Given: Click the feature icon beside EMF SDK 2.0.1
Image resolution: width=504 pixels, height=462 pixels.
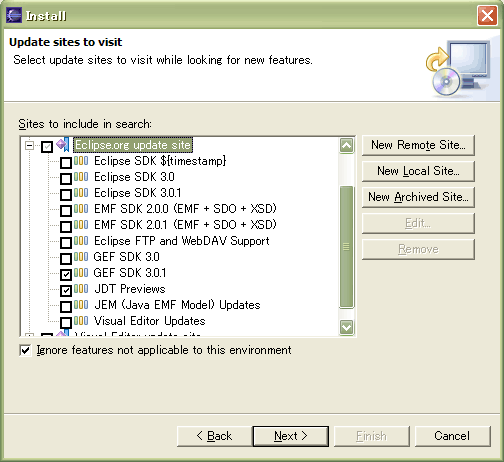Looking at the screenshot, I should tap(81, 225).
